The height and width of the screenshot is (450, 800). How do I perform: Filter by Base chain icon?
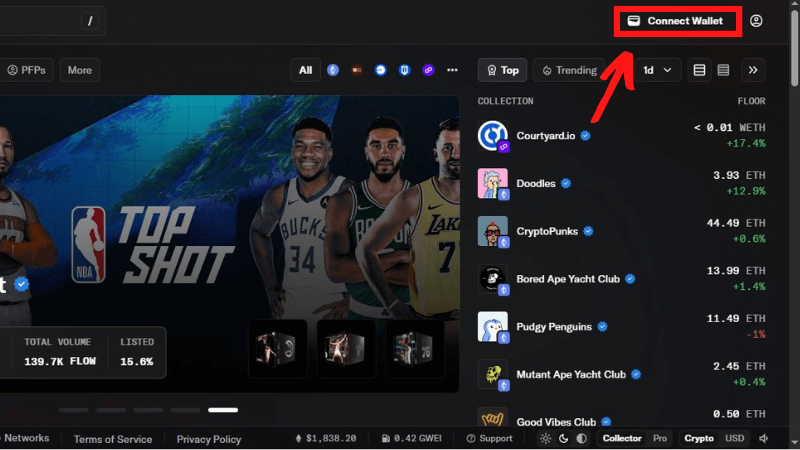[381, 70]
